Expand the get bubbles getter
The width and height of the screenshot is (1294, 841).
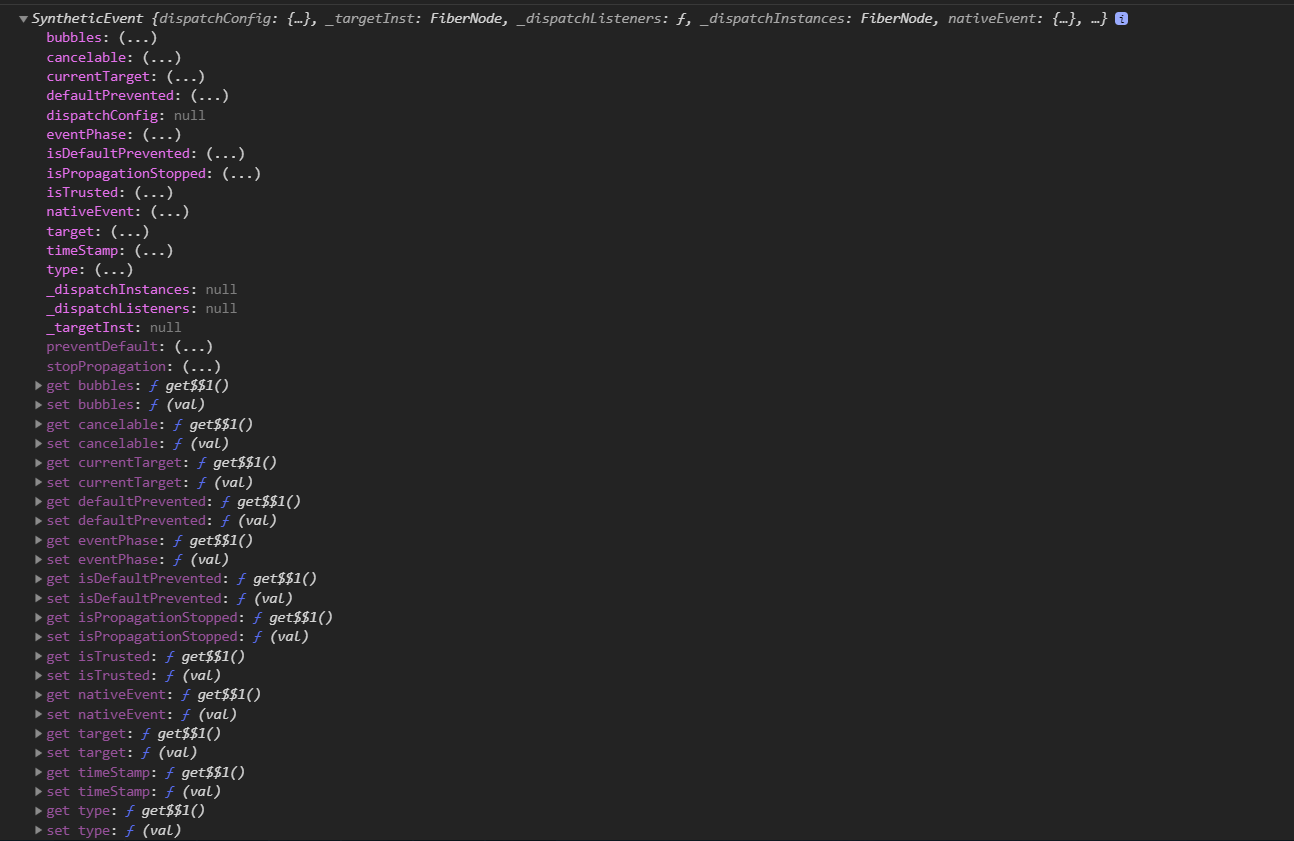click(39, 385)
